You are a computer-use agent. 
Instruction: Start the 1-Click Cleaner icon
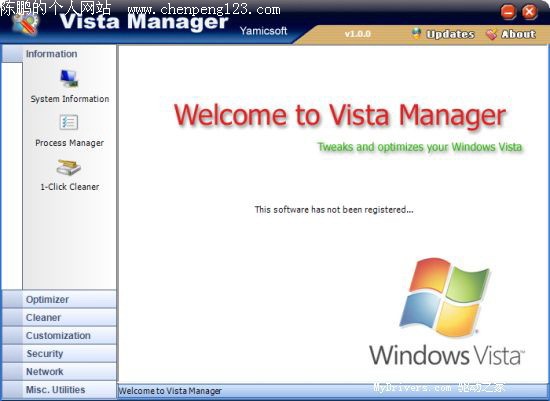click(69, 167)
